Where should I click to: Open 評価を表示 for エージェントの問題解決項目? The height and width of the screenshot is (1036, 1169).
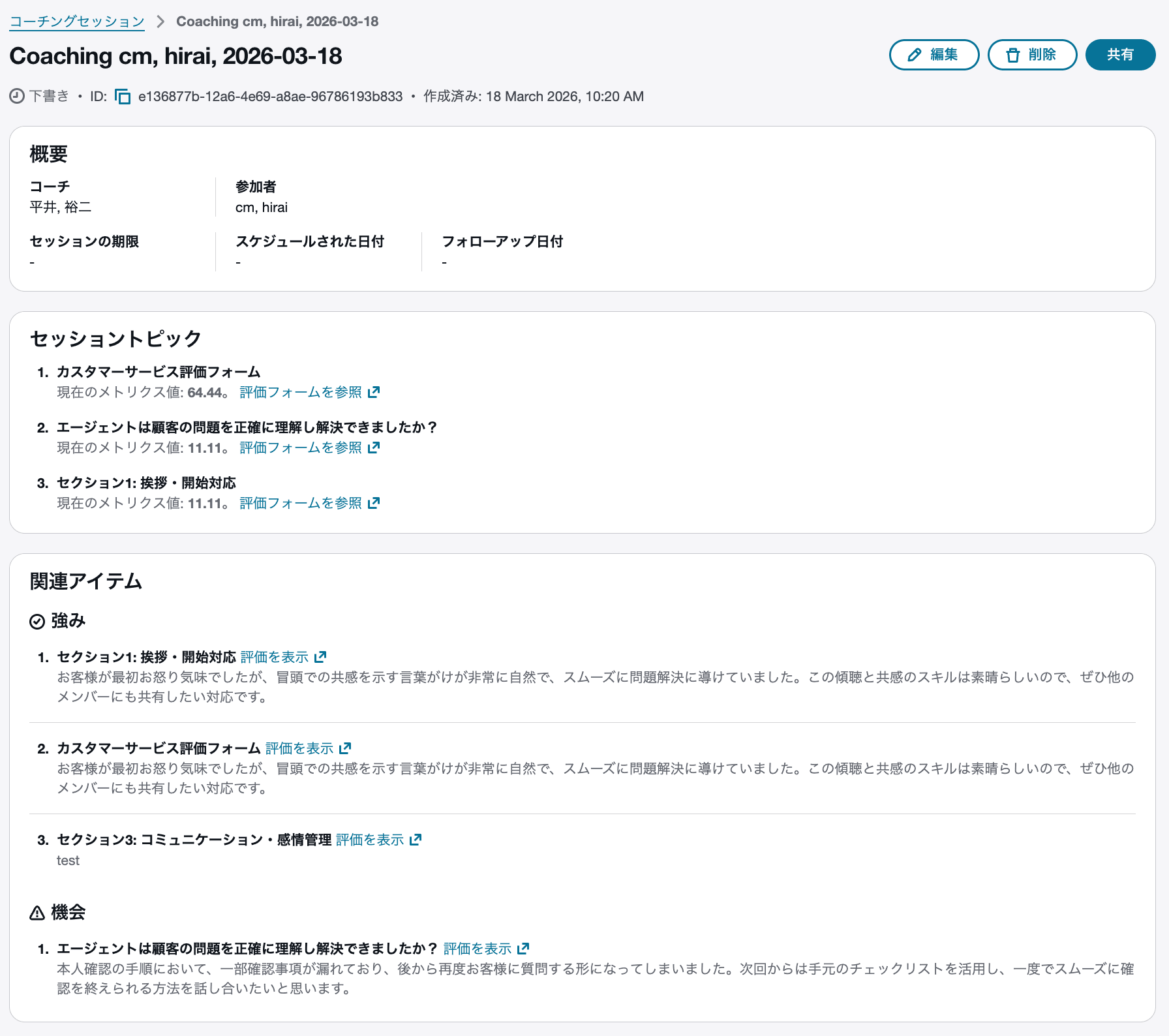[x=477, y=948]
